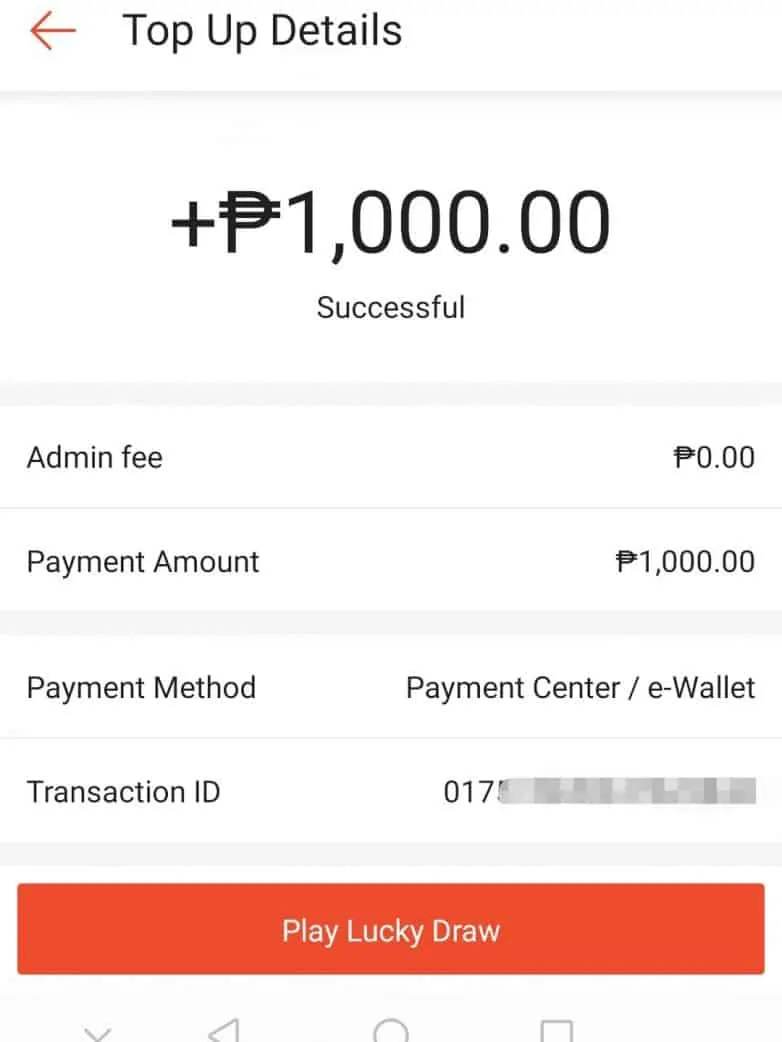Select the Payment Method label
Image resolution: width=782 pixels, height=1042 pixels.
[141, 688]
